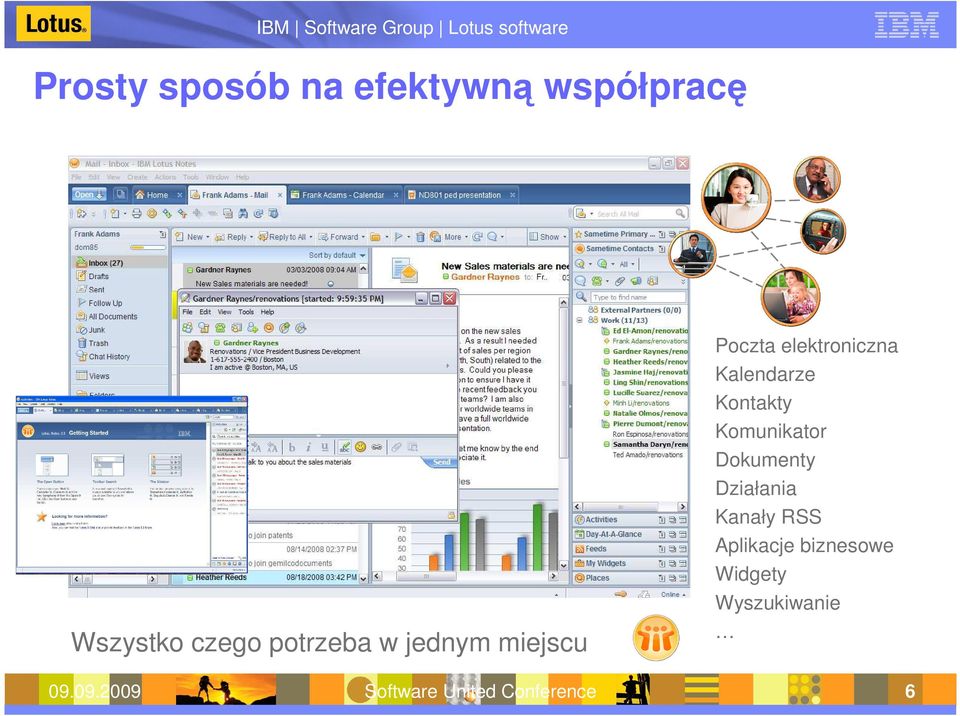Click the binoculars find icon in toolbar

[243, 213]
